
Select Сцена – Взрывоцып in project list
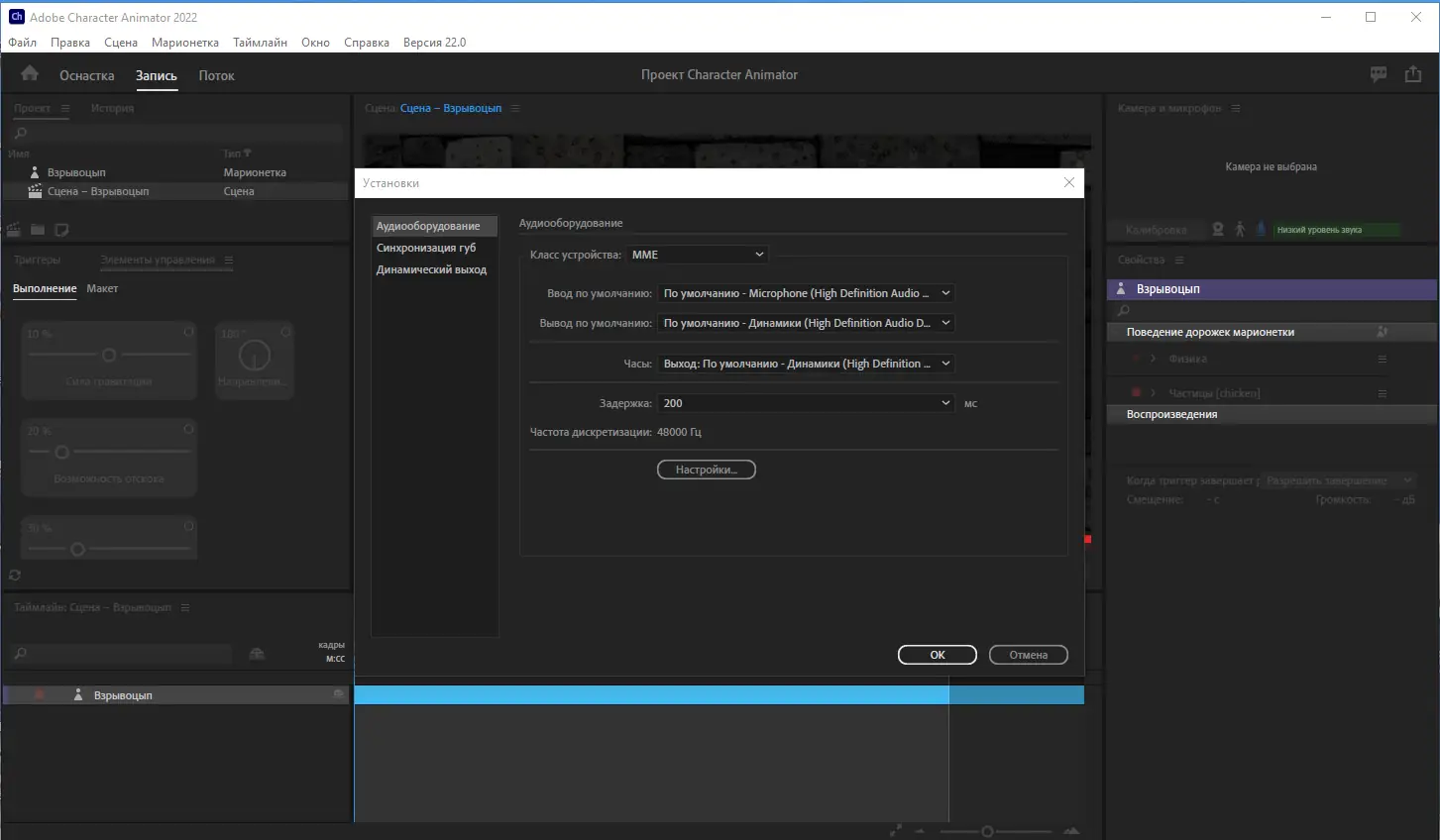(x=98, y=191)
